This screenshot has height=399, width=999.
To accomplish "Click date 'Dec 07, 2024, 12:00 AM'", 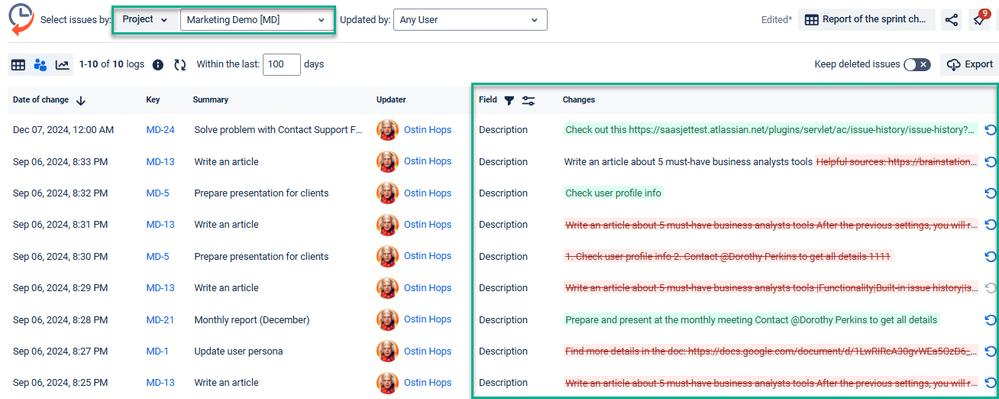I will click(63, 129).
